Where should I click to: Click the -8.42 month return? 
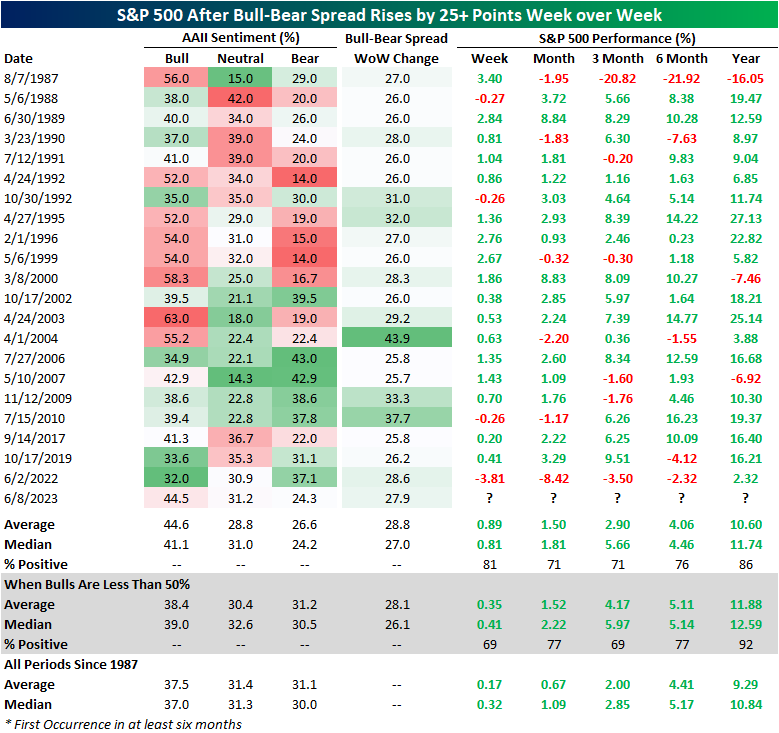(x=553, y=479)
